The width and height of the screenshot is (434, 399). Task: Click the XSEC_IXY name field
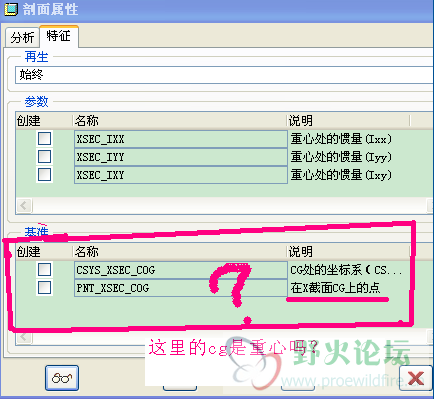coord(181,175)
